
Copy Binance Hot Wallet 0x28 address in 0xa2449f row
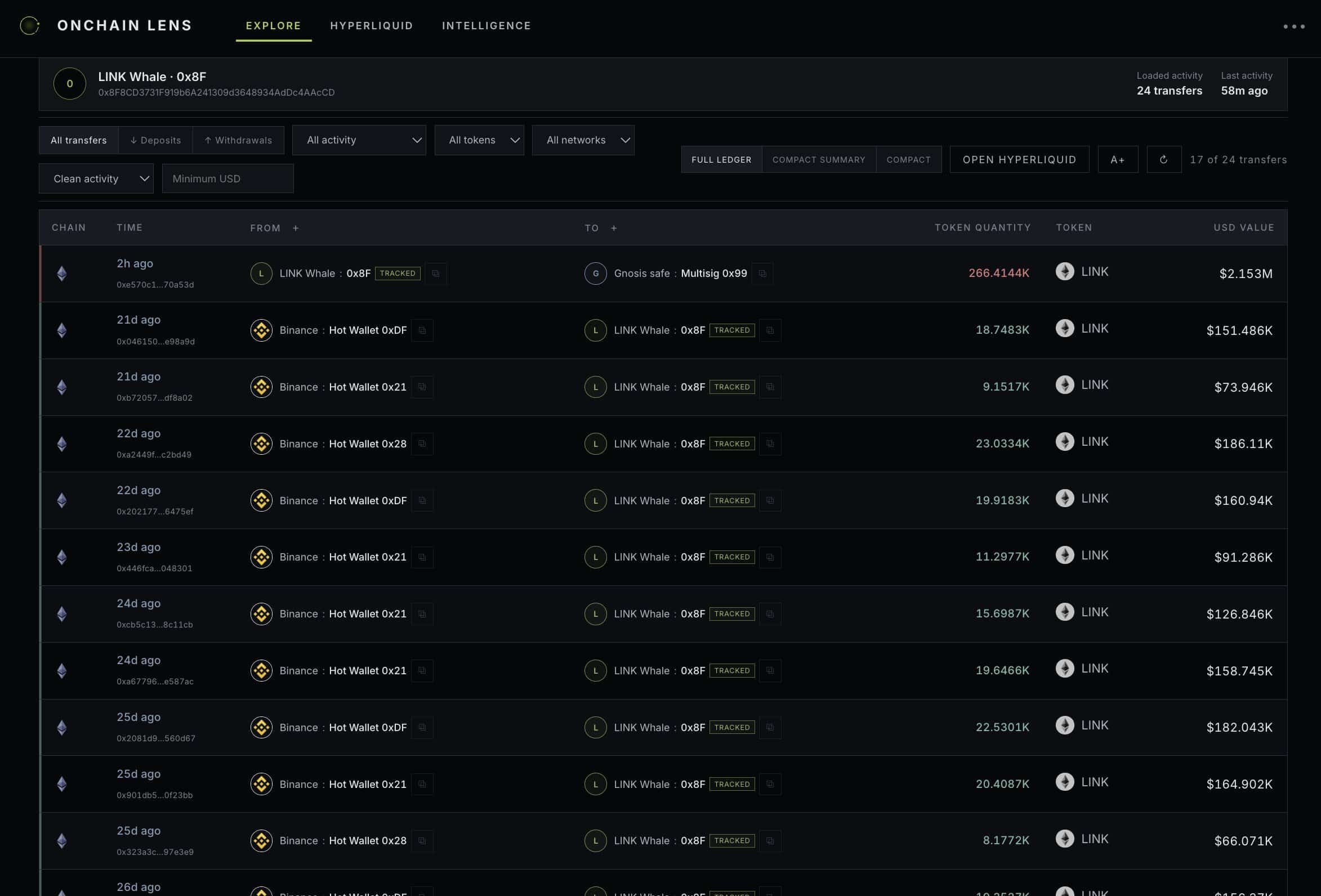(422, 444)
